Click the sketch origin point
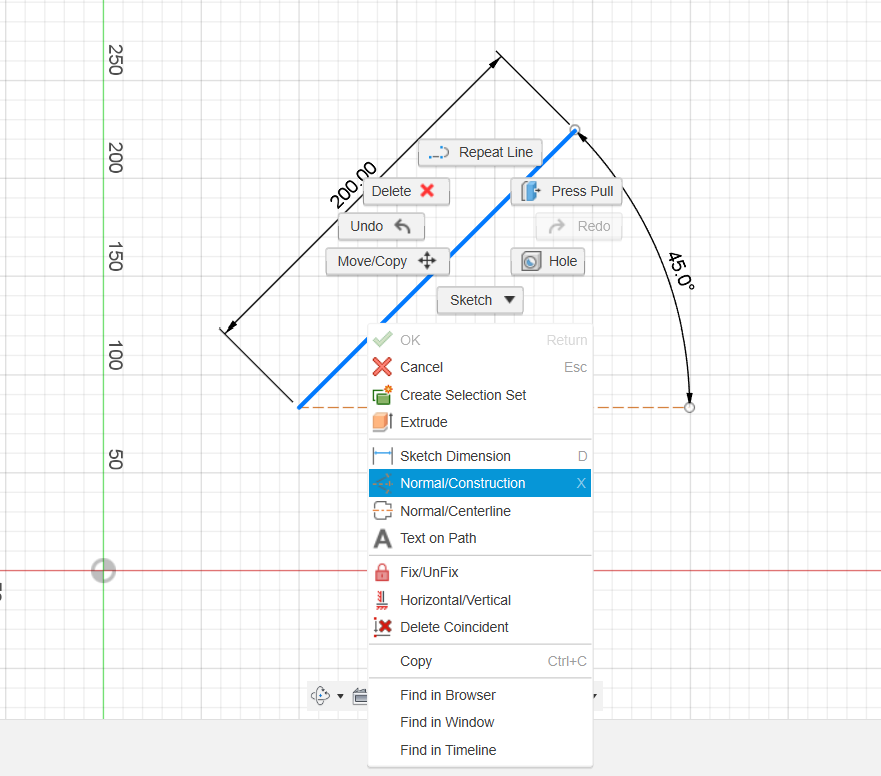Viewport: 881px width, 776px height. [x=103, y=571]
